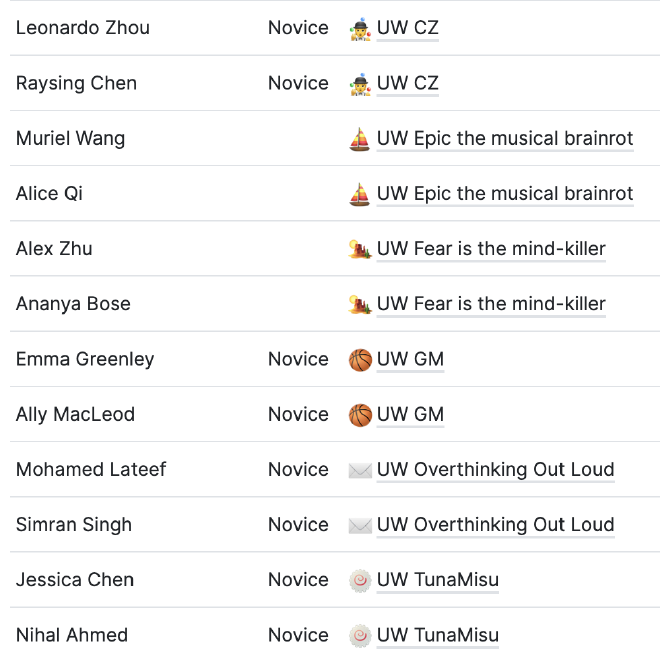Screen dimensions: 660x661
Task: Open UW Fear is the mind-killer for Alex Zhu
Action: (x=491, y=249)
